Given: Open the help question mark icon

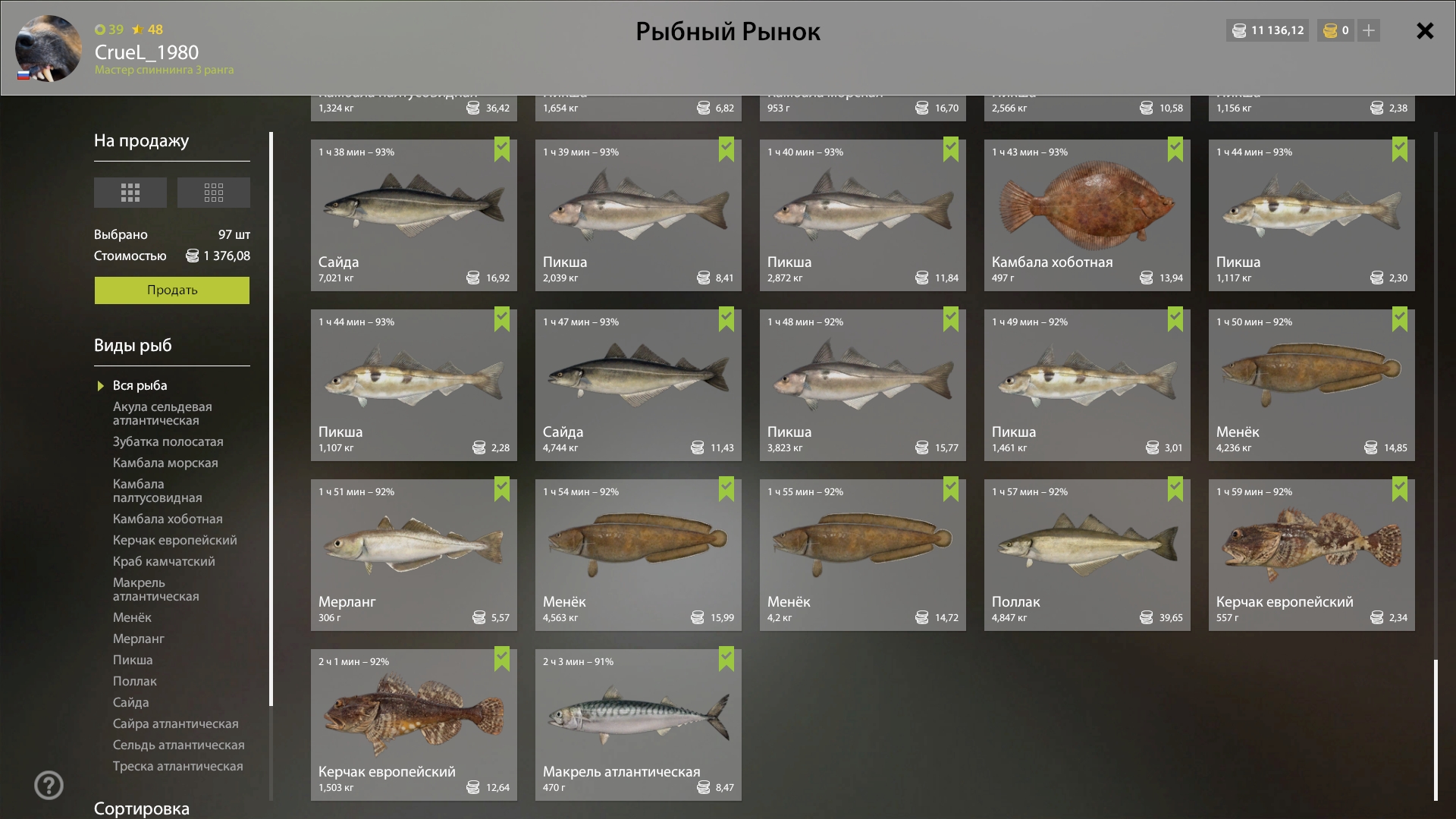Looking at the screenshot, I should coord(49,785).
